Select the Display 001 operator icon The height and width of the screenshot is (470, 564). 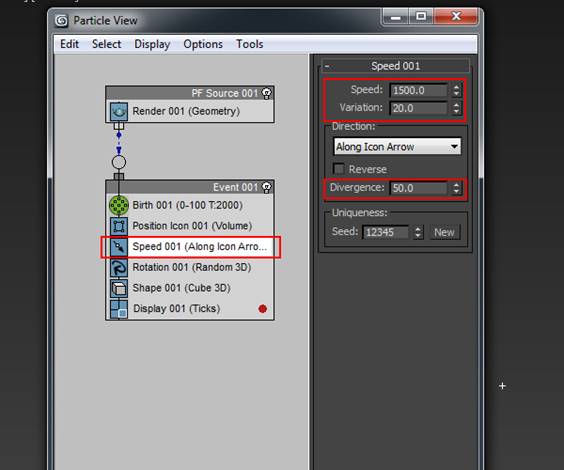[x=119, y=309]
